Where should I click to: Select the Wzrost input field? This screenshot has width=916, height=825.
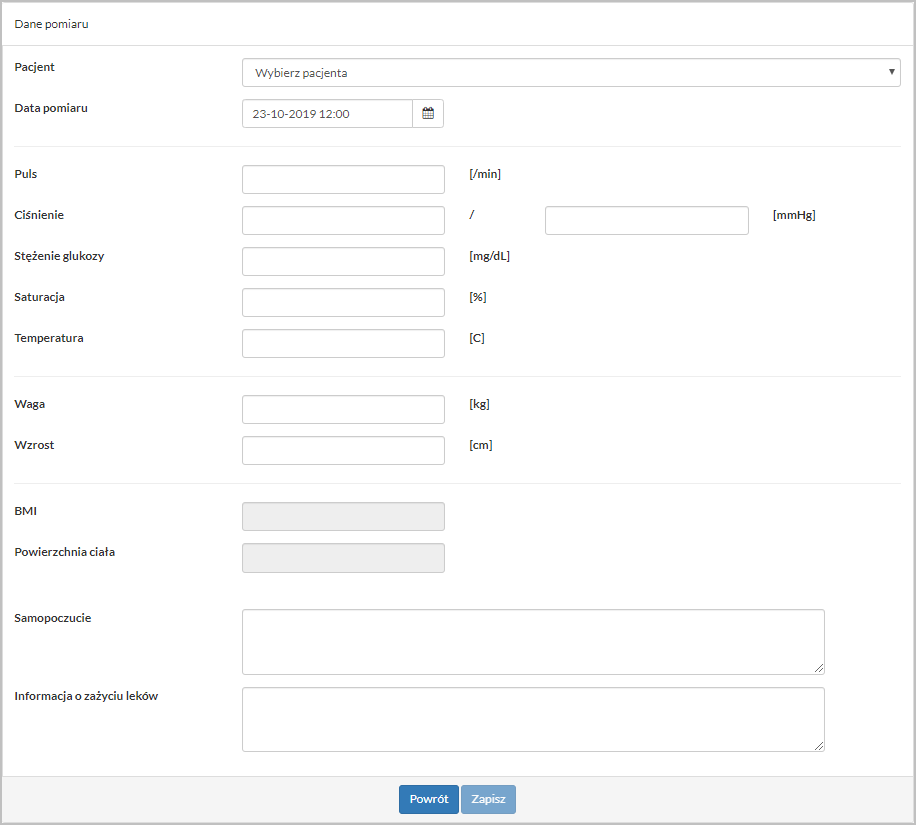pyautogui.click(x=343, y=451)
